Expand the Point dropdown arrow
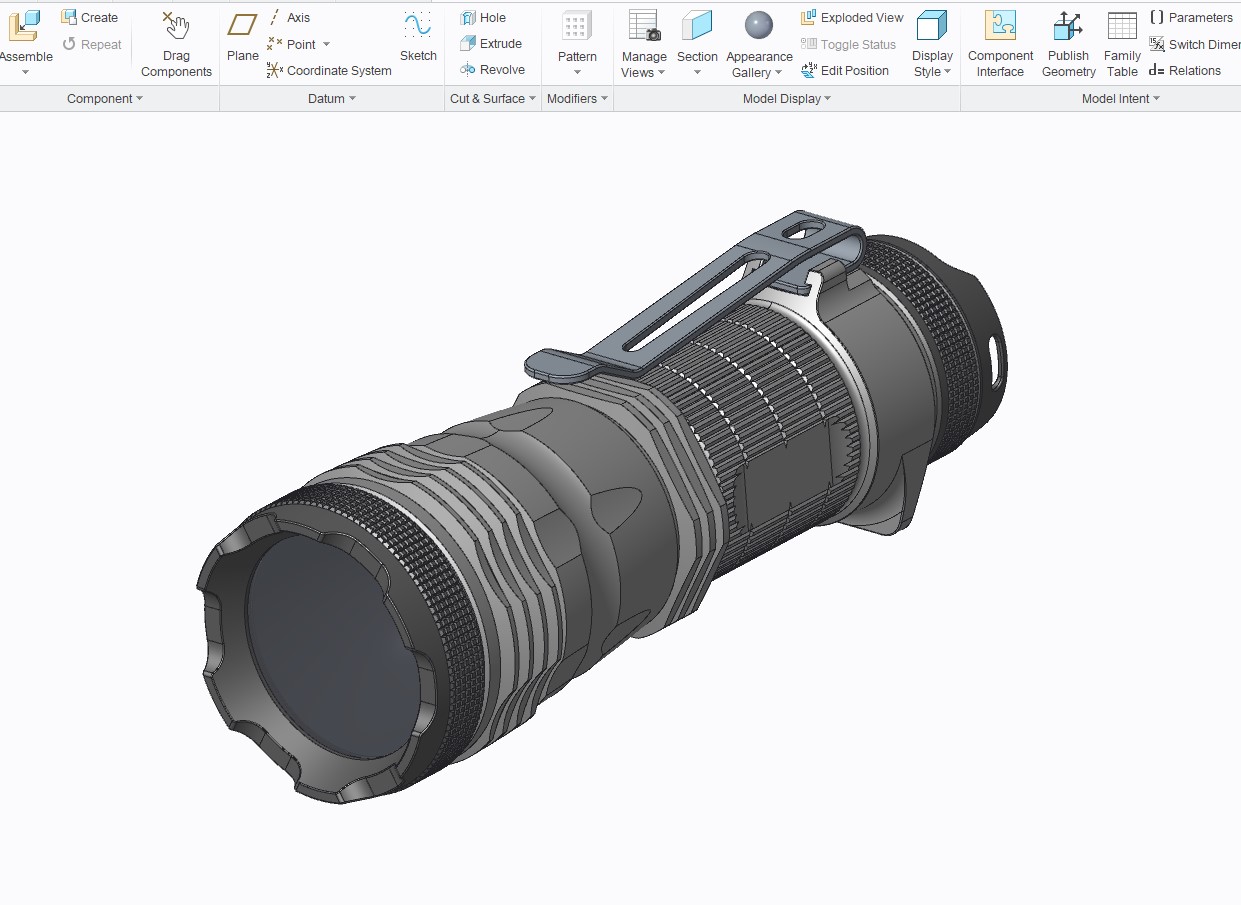 [x=326, y=45]
